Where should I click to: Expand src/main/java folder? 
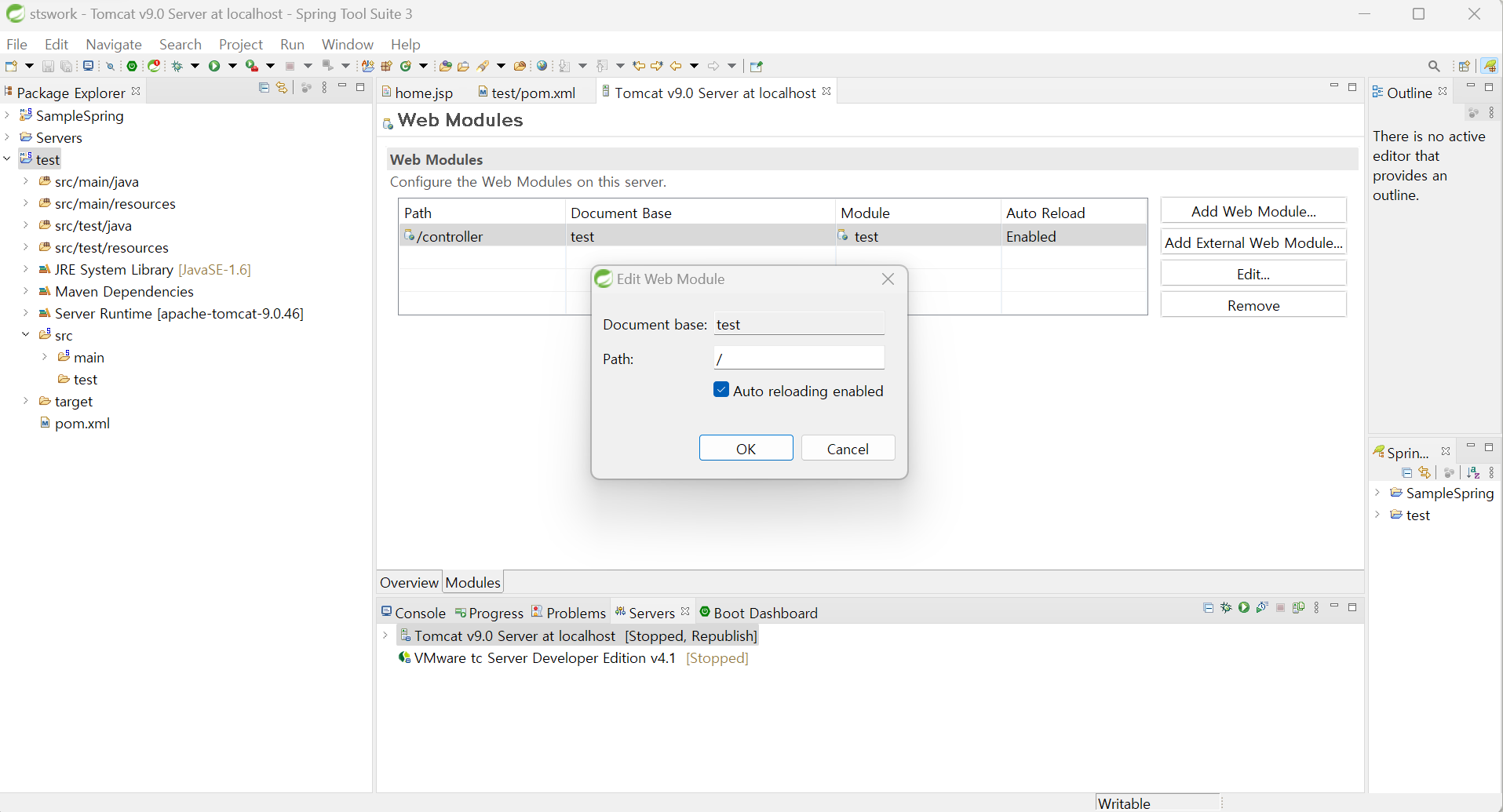click(x=26, y=181)
